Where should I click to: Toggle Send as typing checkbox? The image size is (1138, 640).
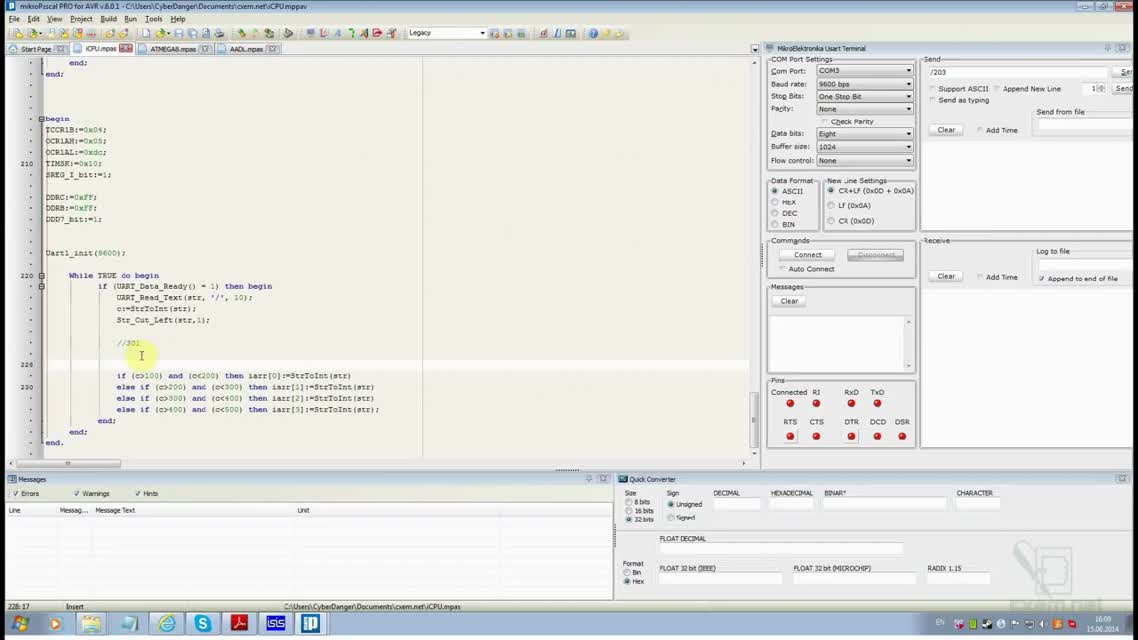point(933,100)
